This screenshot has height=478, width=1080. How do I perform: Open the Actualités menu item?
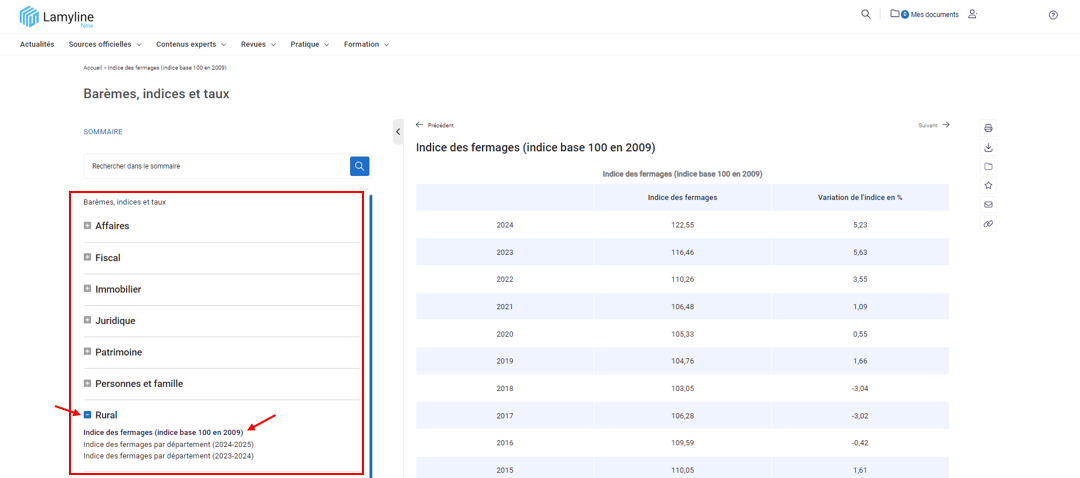[37, 44]
